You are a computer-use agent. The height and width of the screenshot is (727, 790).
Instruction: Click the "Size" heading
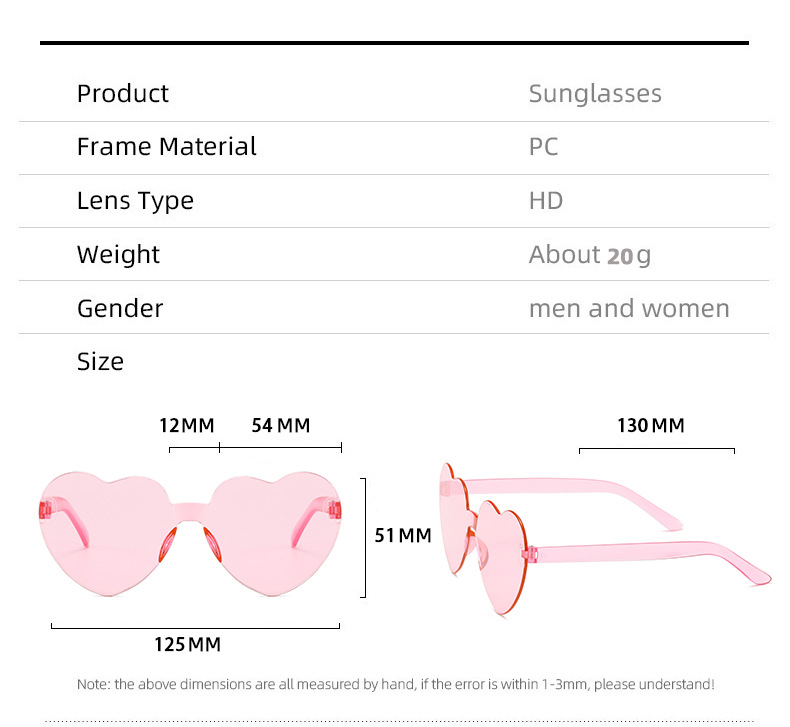[x=100, y=361]
